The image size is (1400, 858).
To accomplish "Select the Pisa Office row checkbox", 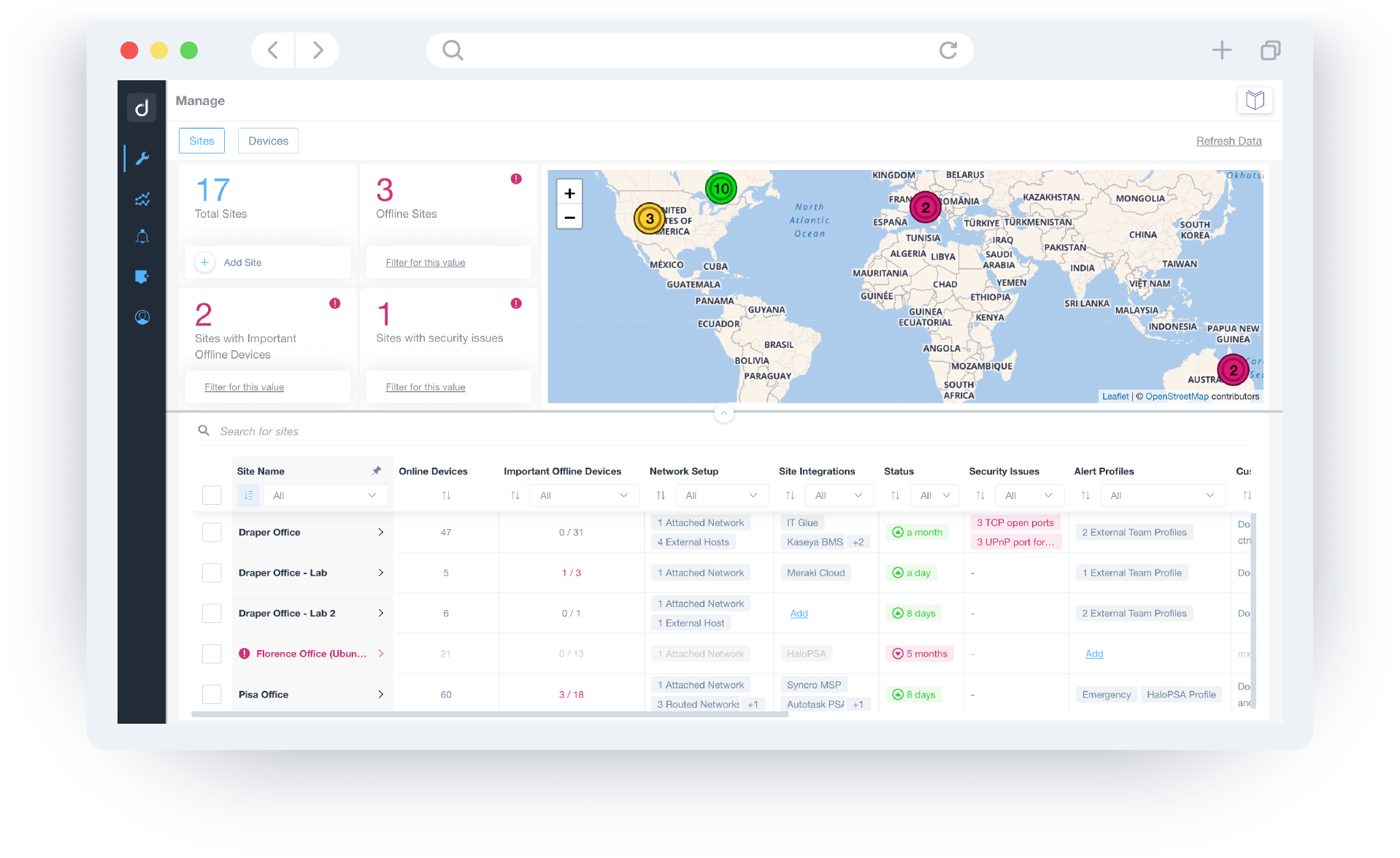I will tap(212, 695).
